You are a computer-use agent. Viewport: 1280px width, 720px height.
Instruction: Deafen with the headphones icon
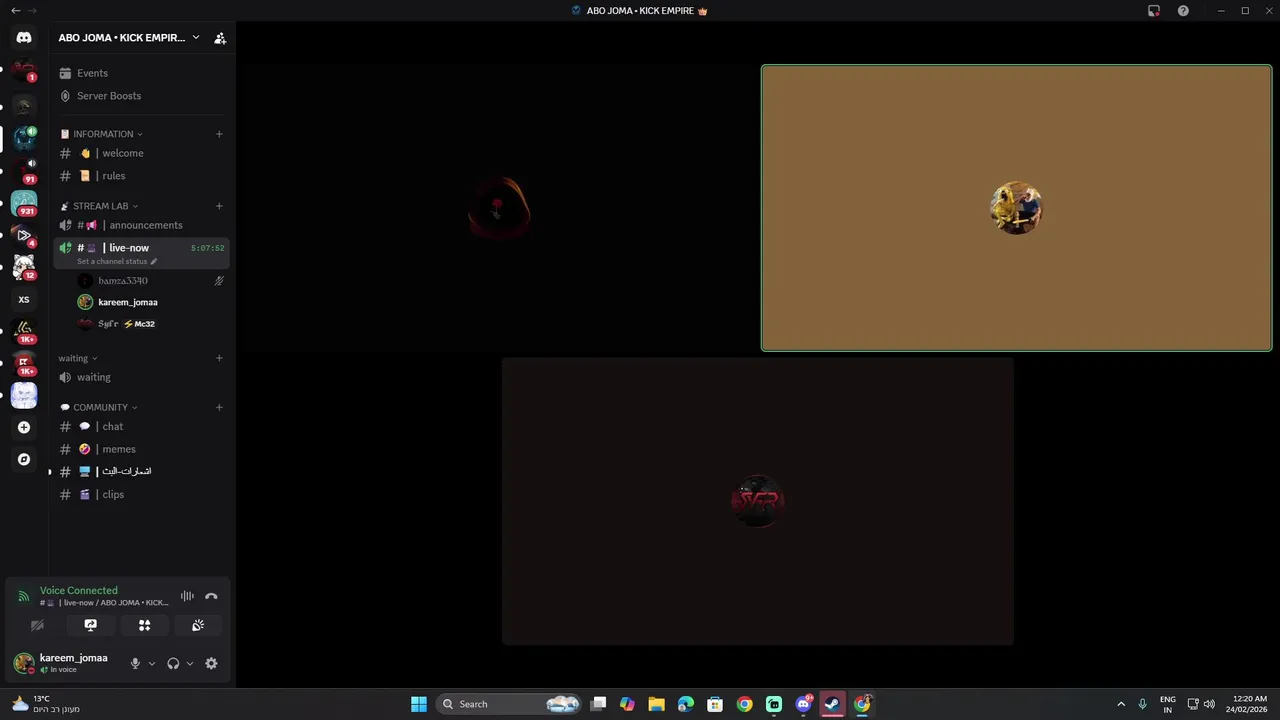pos(173,663)
